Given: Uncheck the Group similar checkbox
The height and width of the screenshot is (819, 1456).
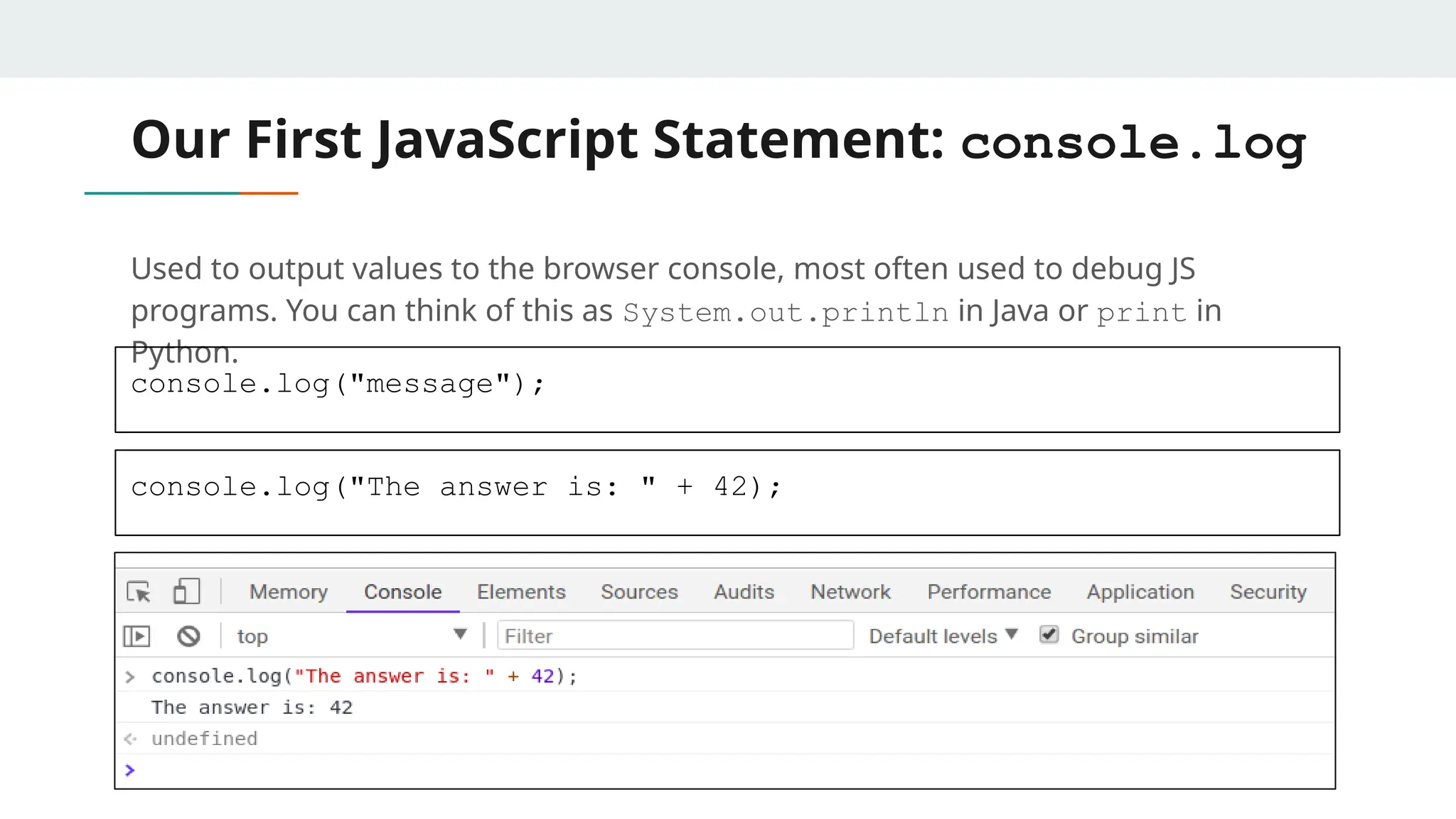Looking at the screenshot, I should [x=1049, y=634].
